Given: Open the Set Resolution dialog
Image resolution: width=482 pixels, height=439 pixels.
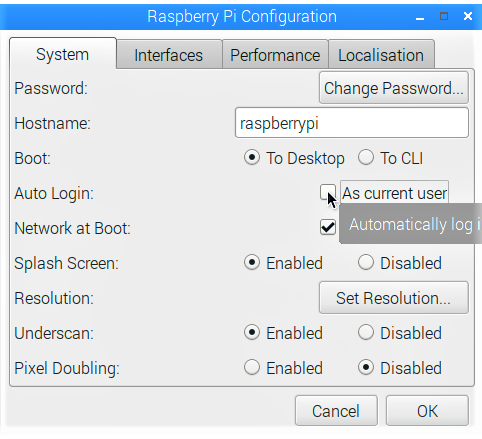Looking at the screenshot, I should point(394,298).
